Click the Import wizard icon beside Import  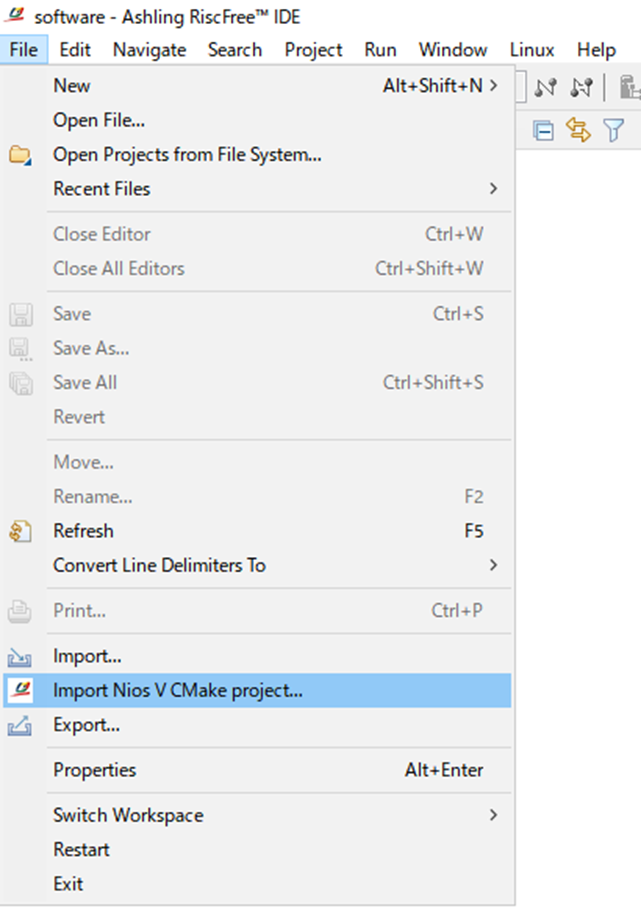pyautogui.click(x=22, y=655)
